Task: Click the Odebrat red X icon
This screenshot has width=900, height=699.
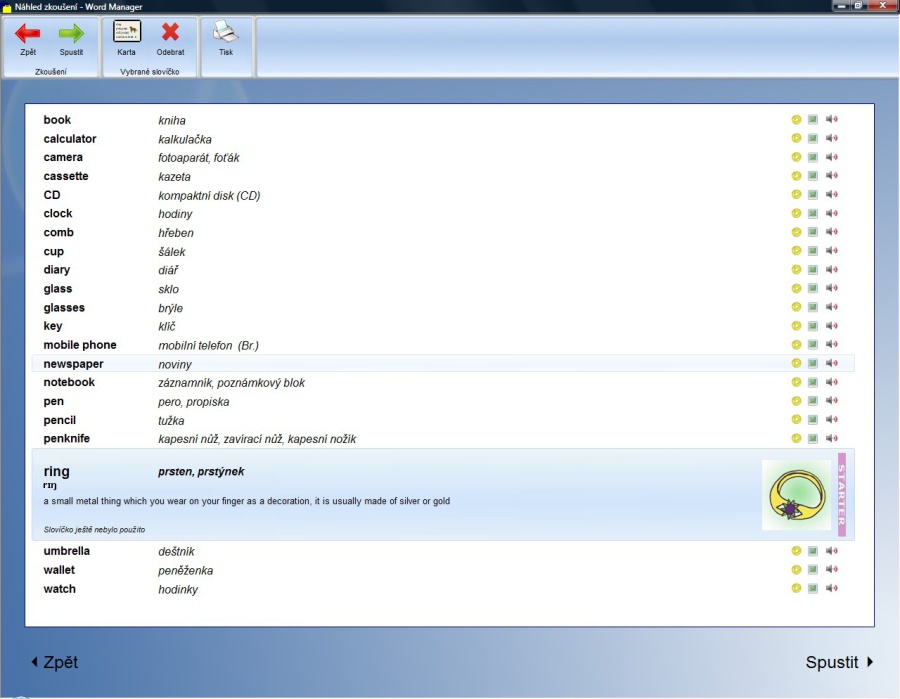Action: pos(170,32)
